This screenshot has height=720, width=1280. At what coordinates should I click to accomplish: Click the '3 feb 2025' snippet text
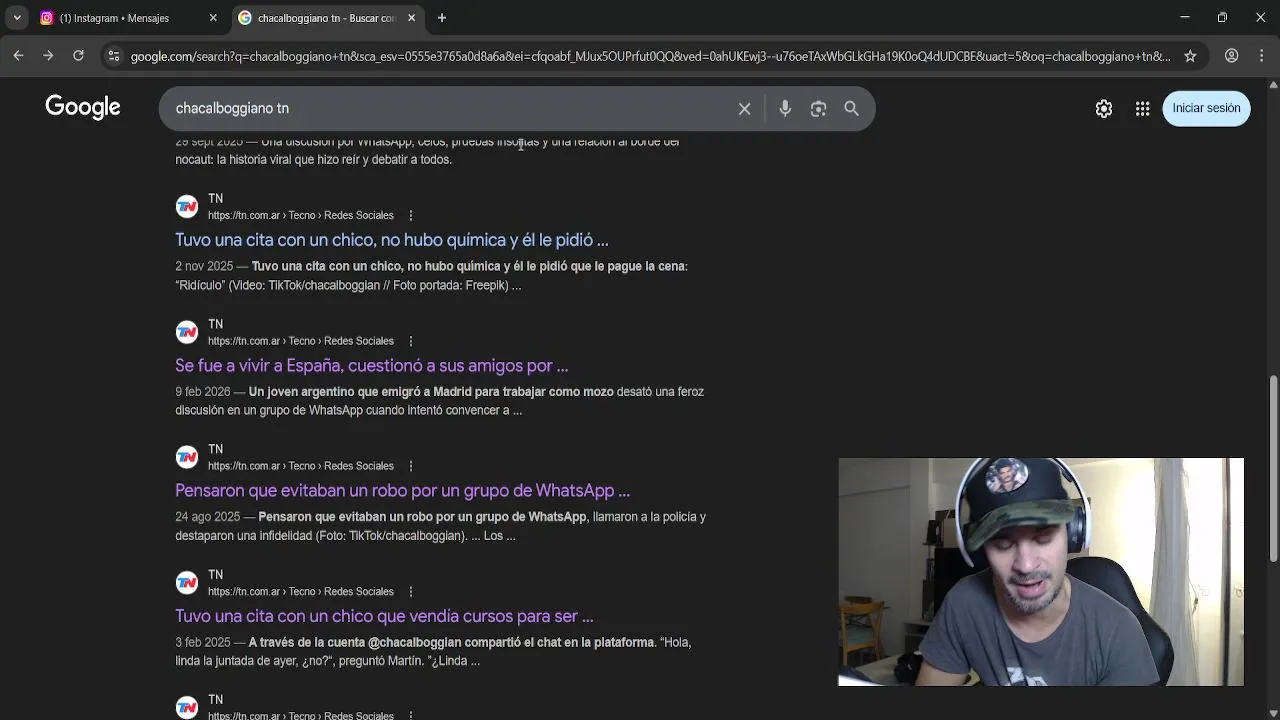point(433,651)
